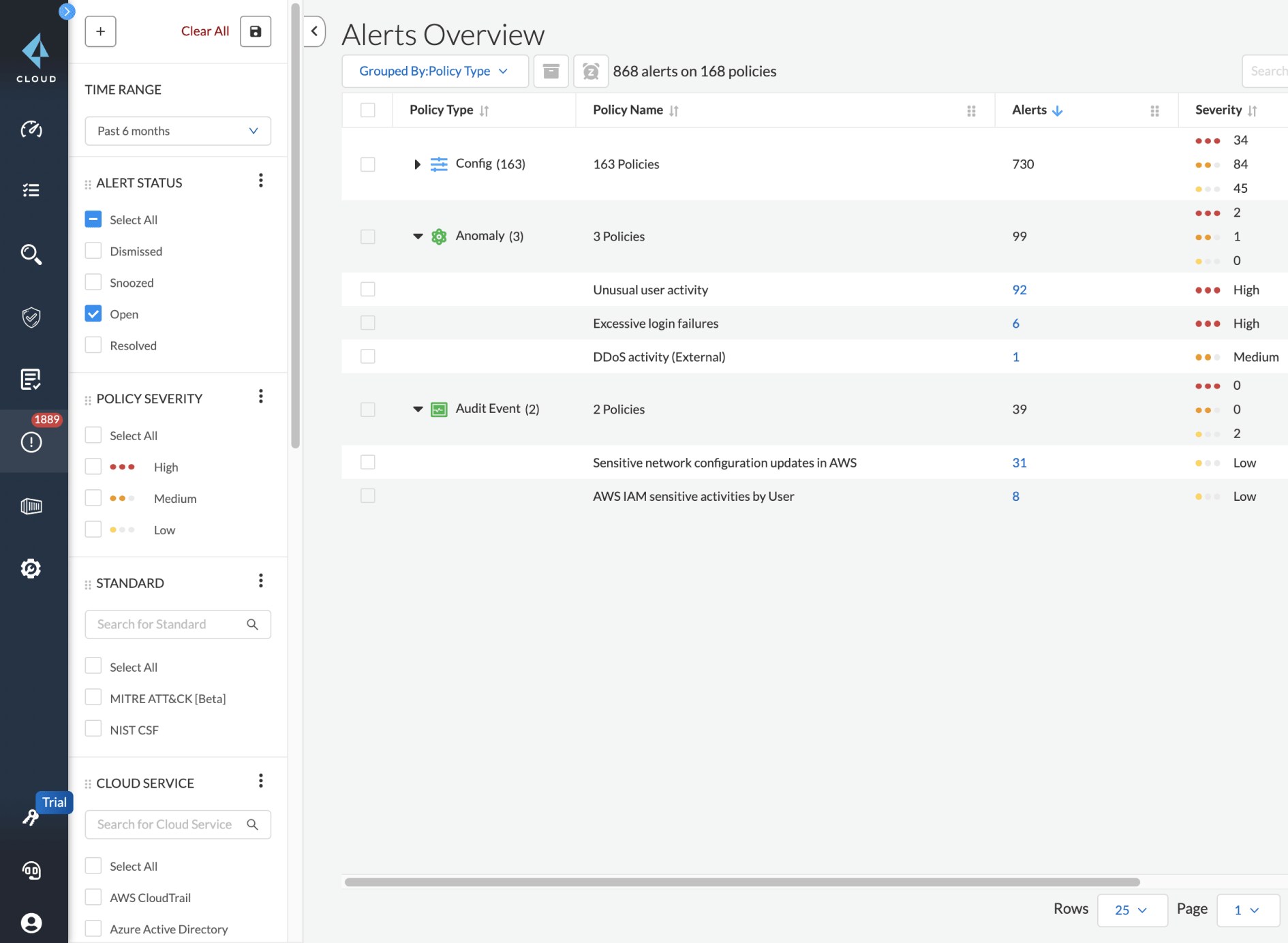The width and height of the screenshot is (1288, 943).
Task: Open the Alerts icon with 1889 badge
Action: tap(31, 442)
